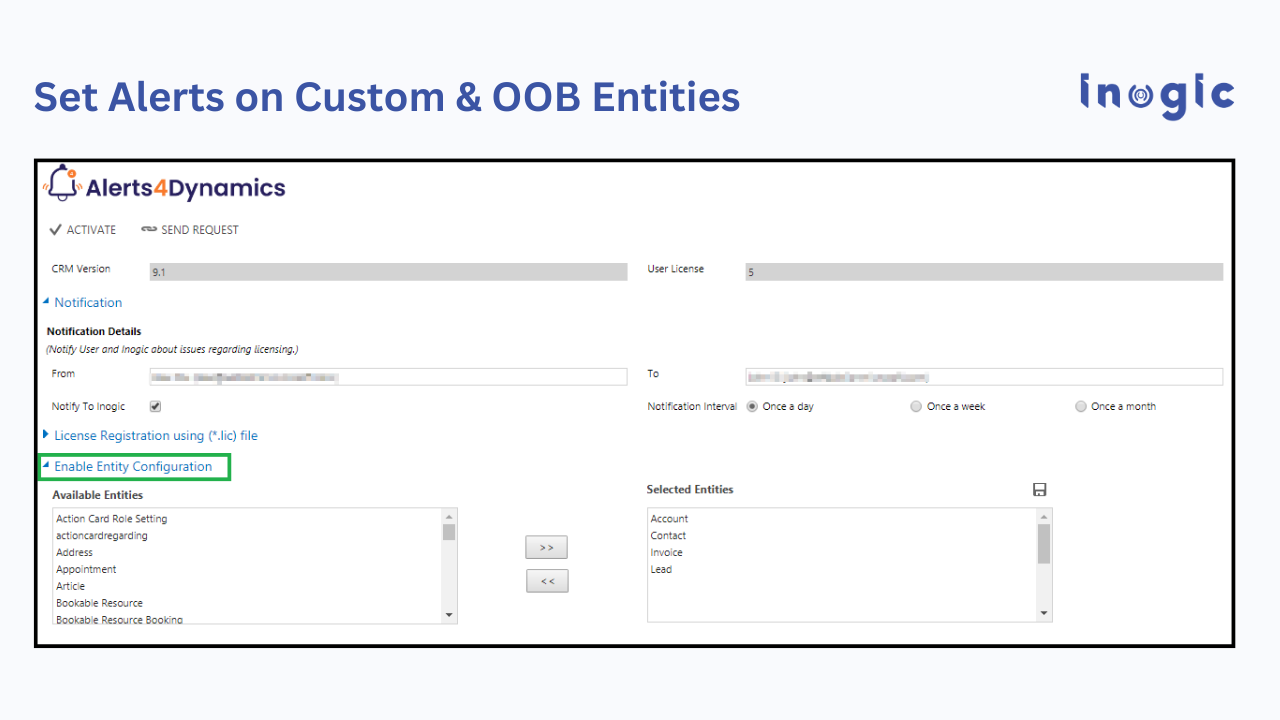Click Available Entities scrollbar up arrow
The image size is (1280, 720).
tap(449, 516)
